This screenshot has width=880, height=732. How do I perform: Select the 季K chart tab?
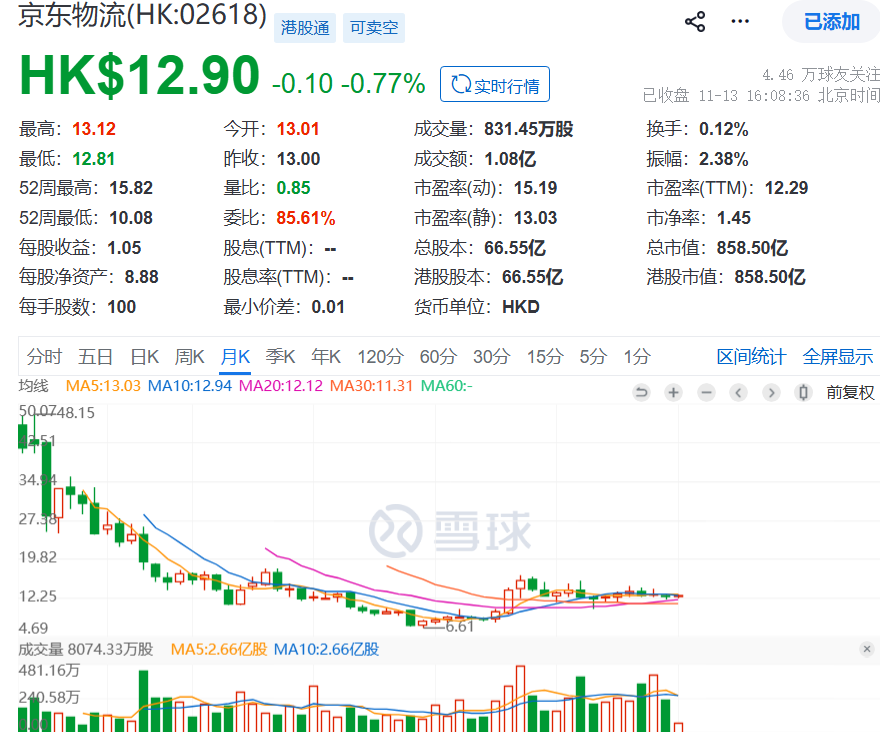tap(280, 356)
